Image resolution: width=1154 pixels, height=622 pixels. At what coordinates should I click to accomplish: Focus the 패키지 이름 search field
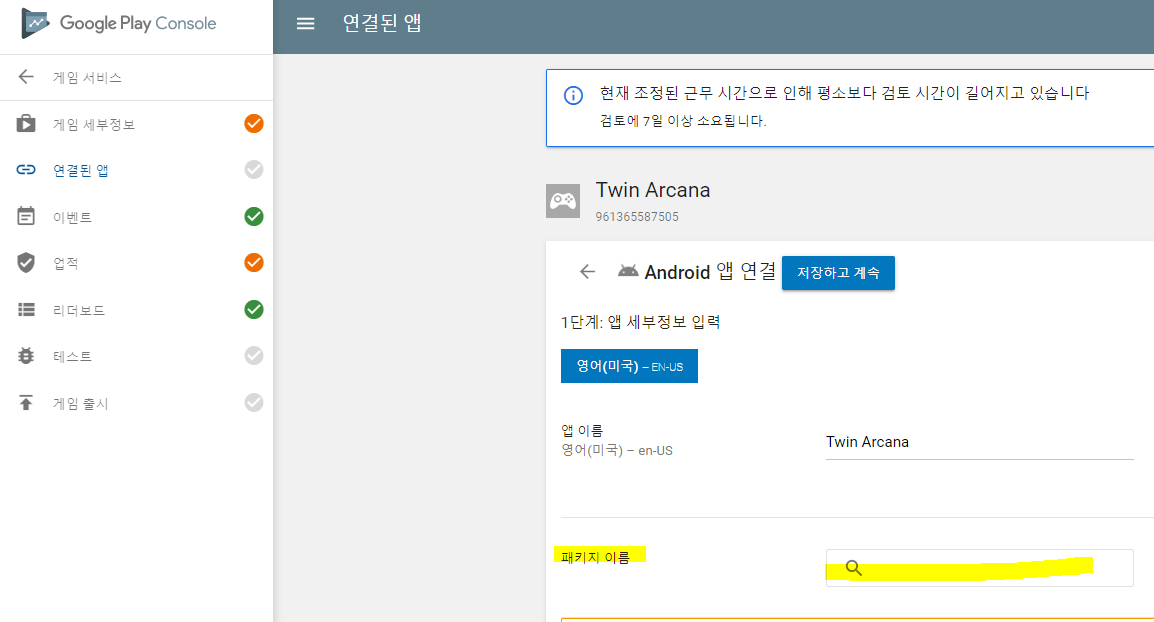[980, 568]
